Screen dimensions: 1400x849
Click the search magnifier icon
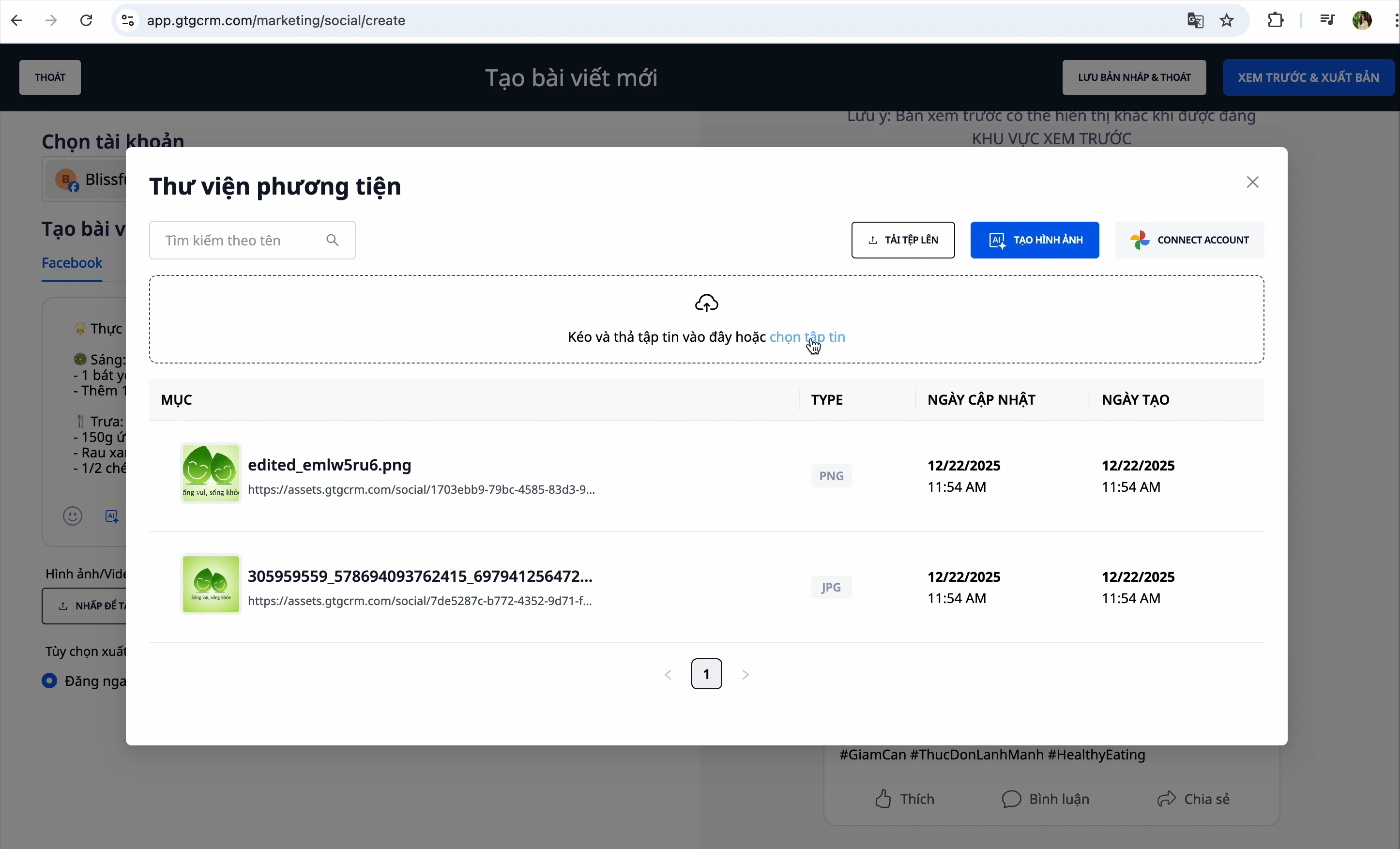click(333, 241)
